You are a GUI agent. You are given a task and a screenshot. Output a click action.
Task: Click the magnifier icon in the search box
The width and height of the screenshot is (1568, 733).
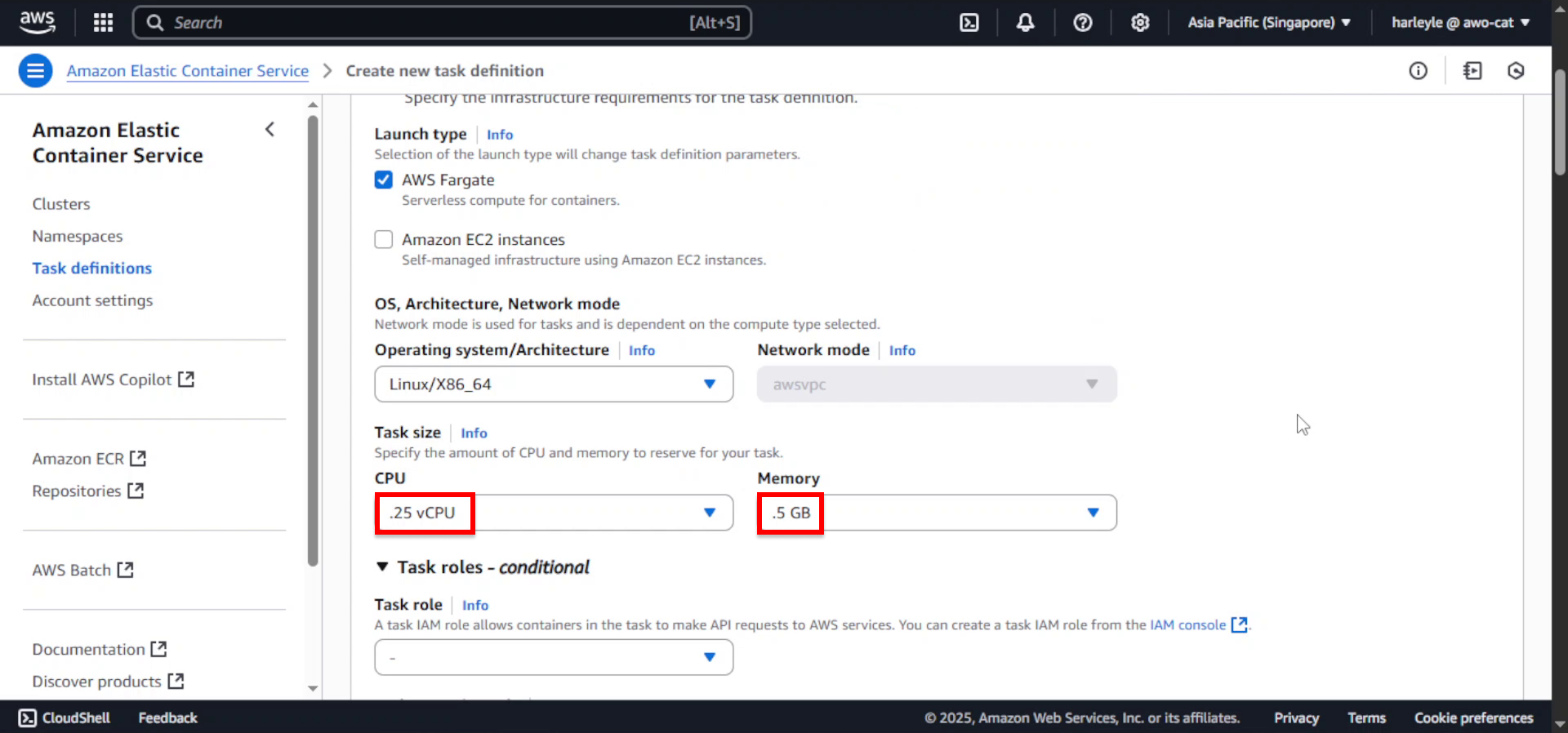(x=155, y=23)
